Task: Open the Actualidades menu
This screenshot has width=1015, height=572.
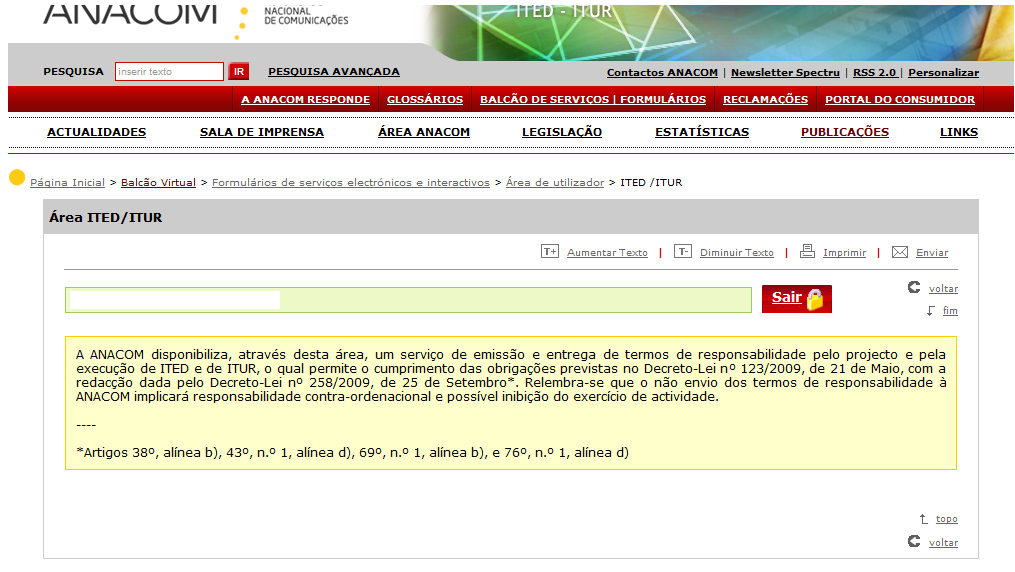Action: (x=96, y=132)
